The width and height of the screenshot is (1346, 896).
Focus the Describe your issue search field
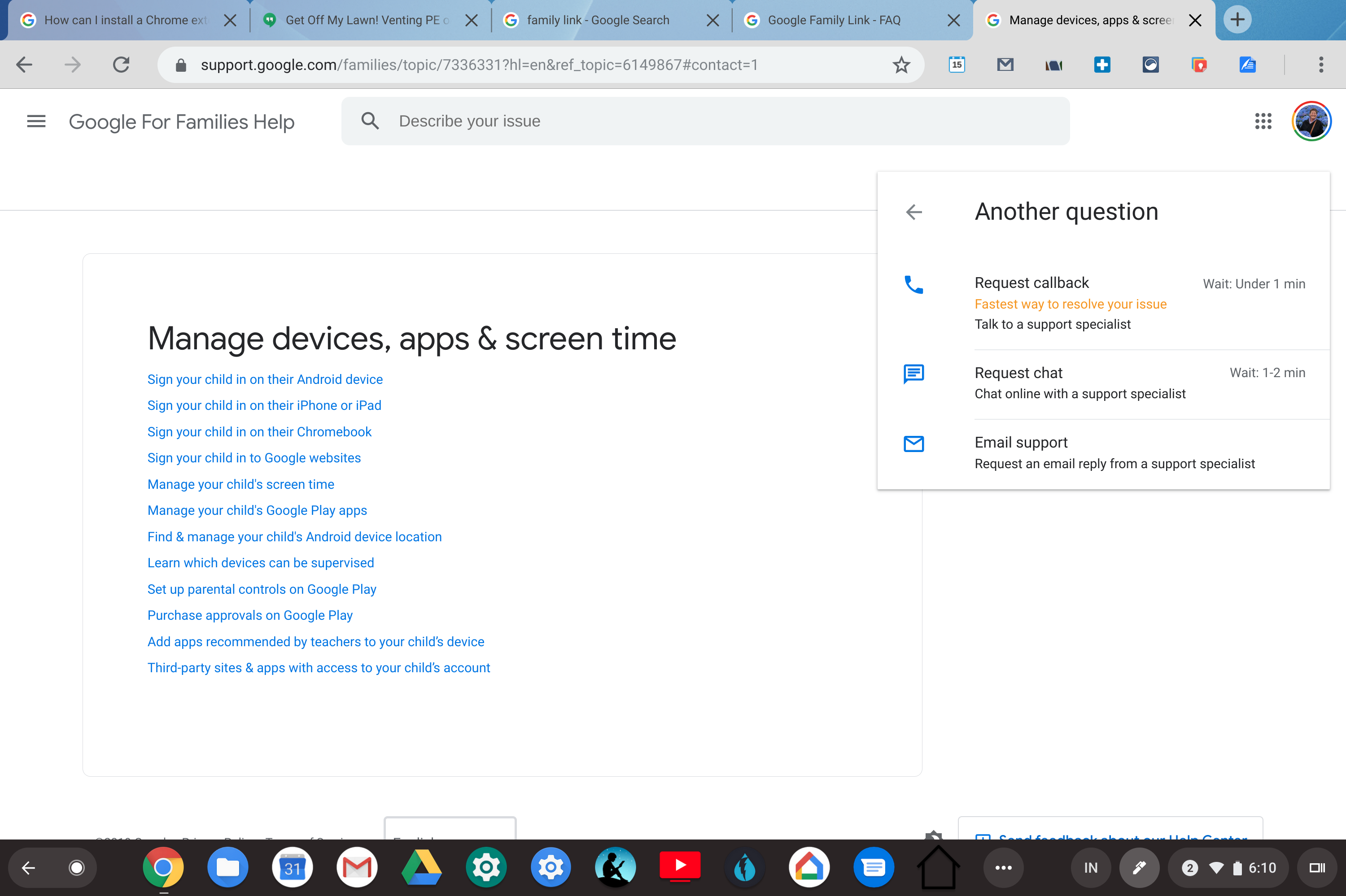pyautogui.click(x=705, y=121)
